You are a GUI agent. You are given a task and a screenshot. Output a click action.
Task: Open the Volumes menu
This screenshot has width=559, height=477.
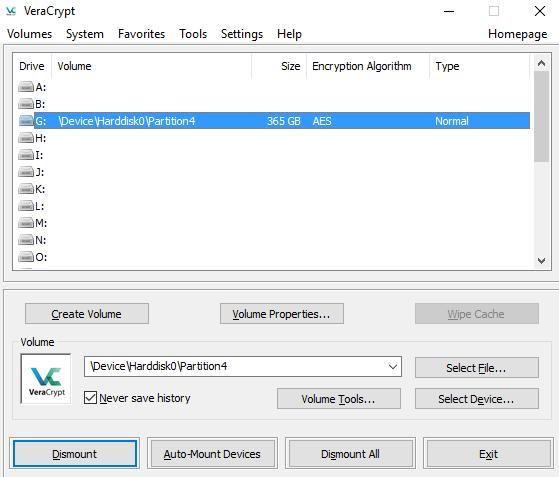(x=30, y=34)
